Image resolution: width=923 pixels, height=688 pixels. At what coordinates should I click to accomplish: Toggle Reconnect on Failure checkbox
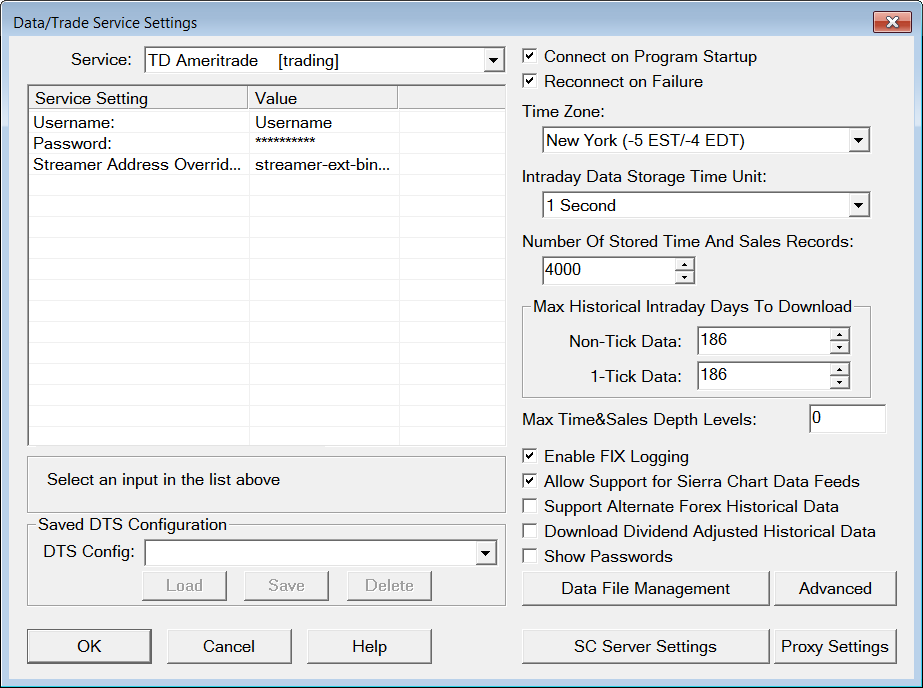[530, 81]
